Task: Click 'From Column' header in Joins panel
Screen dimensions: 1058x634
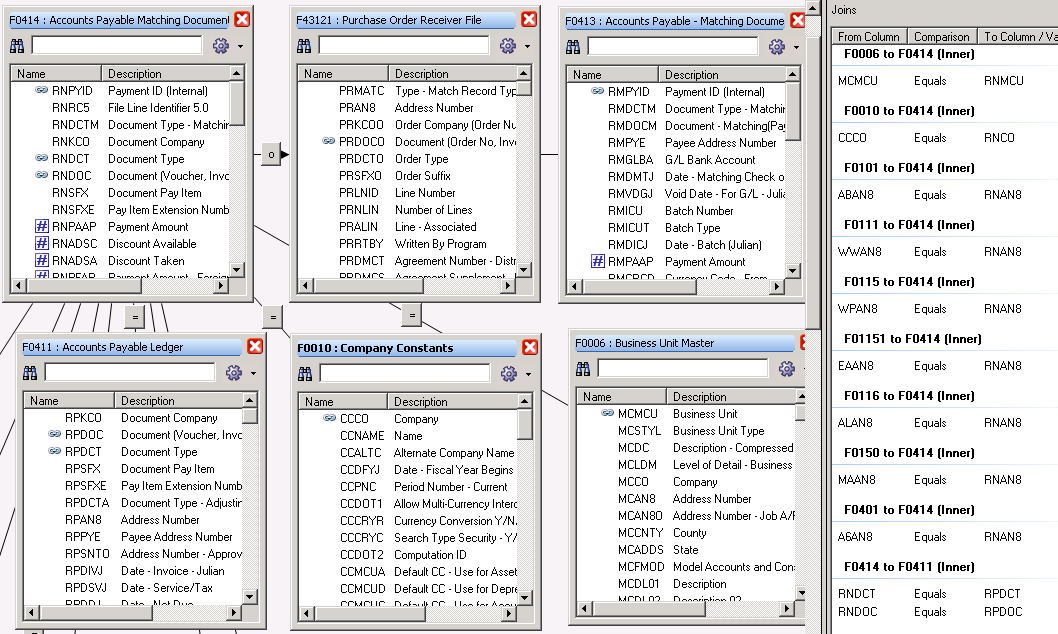Action: (869, 37)
